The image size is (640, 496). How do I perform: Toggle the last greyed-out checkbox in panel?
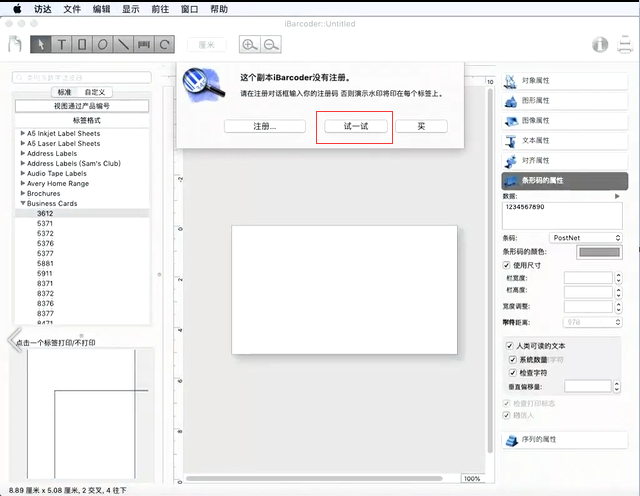[x=507, y=415]
